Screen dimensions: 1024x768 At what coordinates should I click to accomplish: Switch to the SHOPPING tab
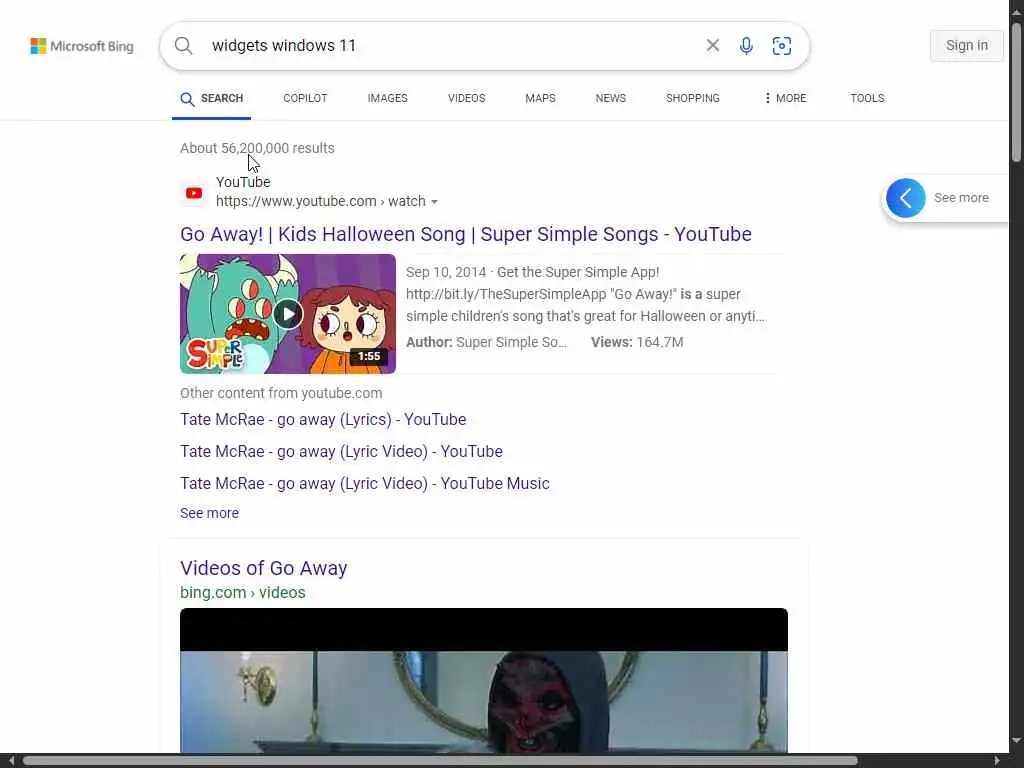pyautogui.click(x=693, y=99)
